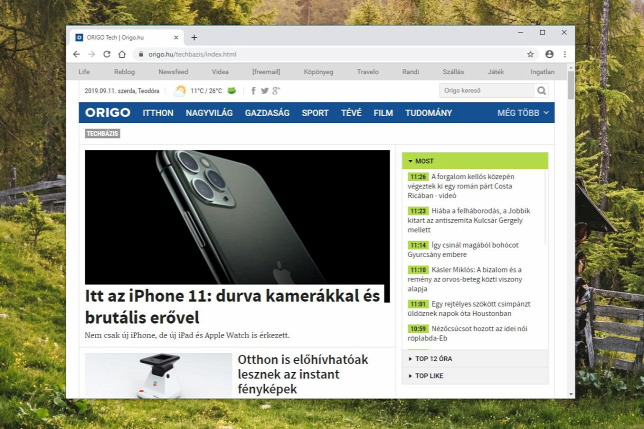Screen dimensions: 644x429
Task: Click the scrollbar down arrow
Action: click(571, 394)
